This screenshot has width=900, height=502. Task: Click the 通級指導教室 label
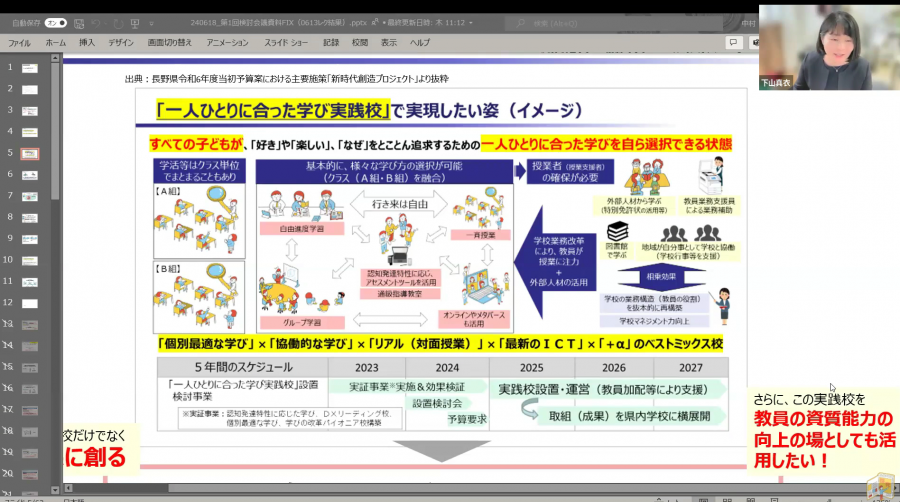[x=399, y=293]
